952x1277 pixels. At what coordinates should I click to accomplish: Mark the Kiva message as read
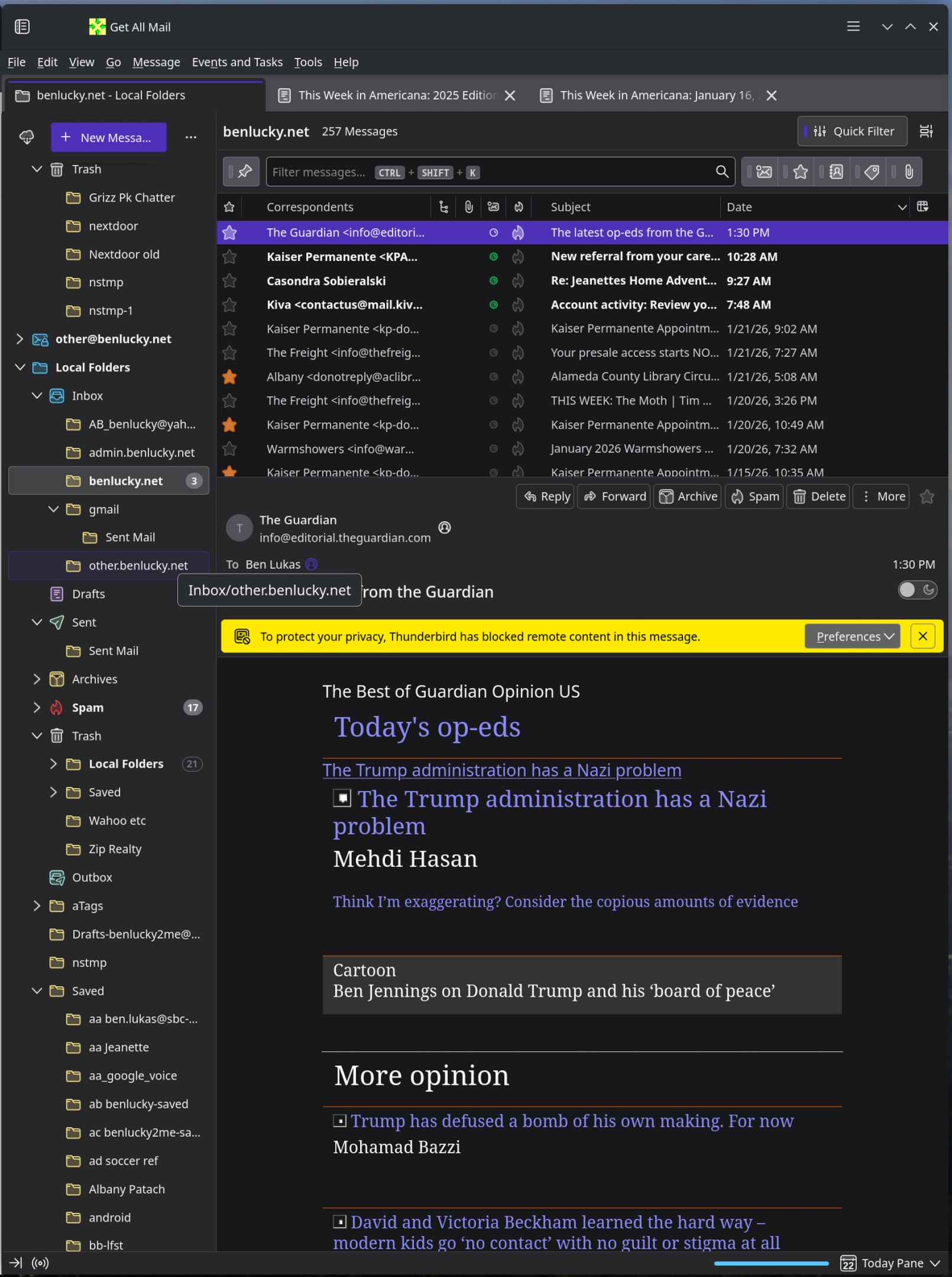[493, 305]
